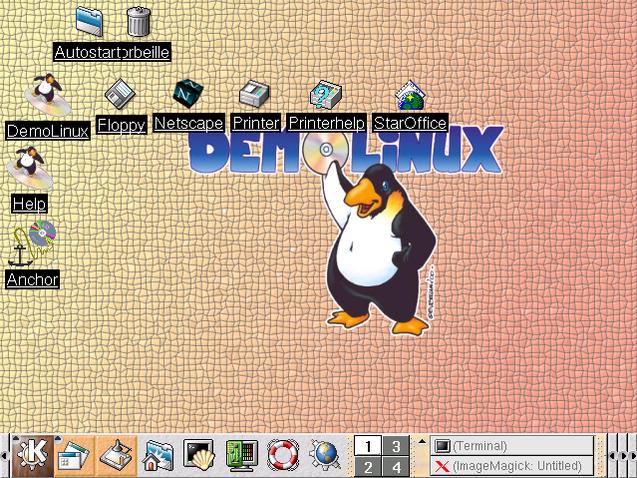This screenshot has height=478, width=637.
Task: Switch to virtual desktop 2
Action: [x=368, y=467]
